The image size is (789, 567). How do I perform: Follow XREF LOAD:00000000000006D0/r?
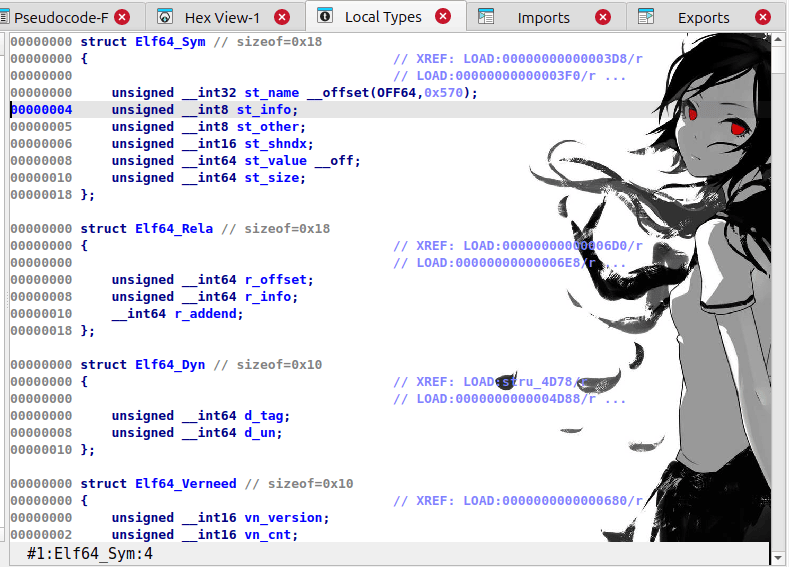553,246
